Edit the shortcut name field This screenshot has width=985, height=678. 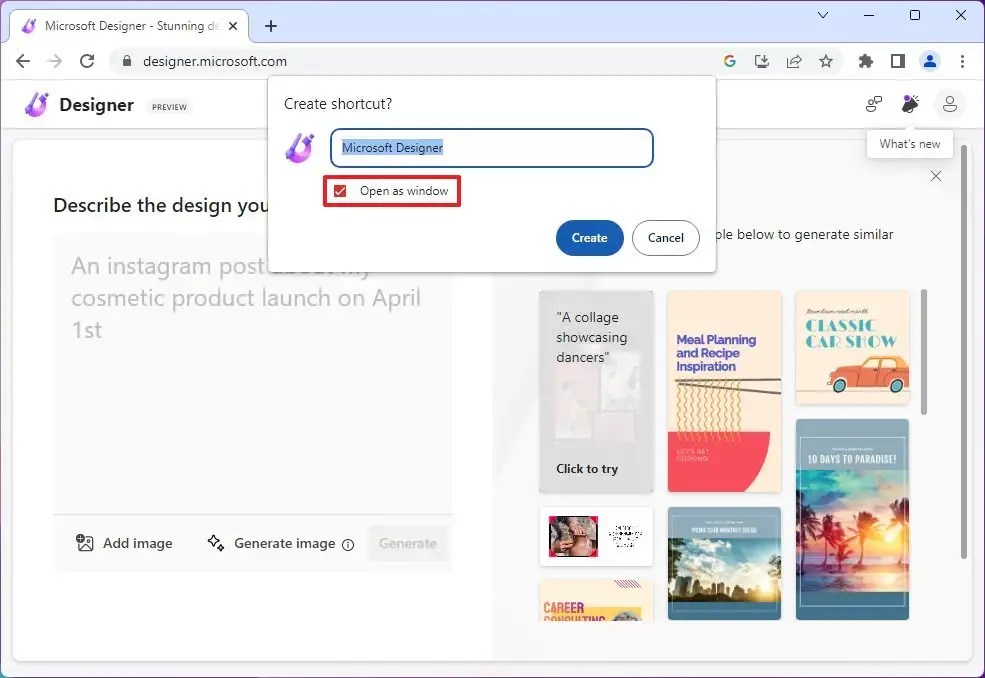[x=492, y=148]
